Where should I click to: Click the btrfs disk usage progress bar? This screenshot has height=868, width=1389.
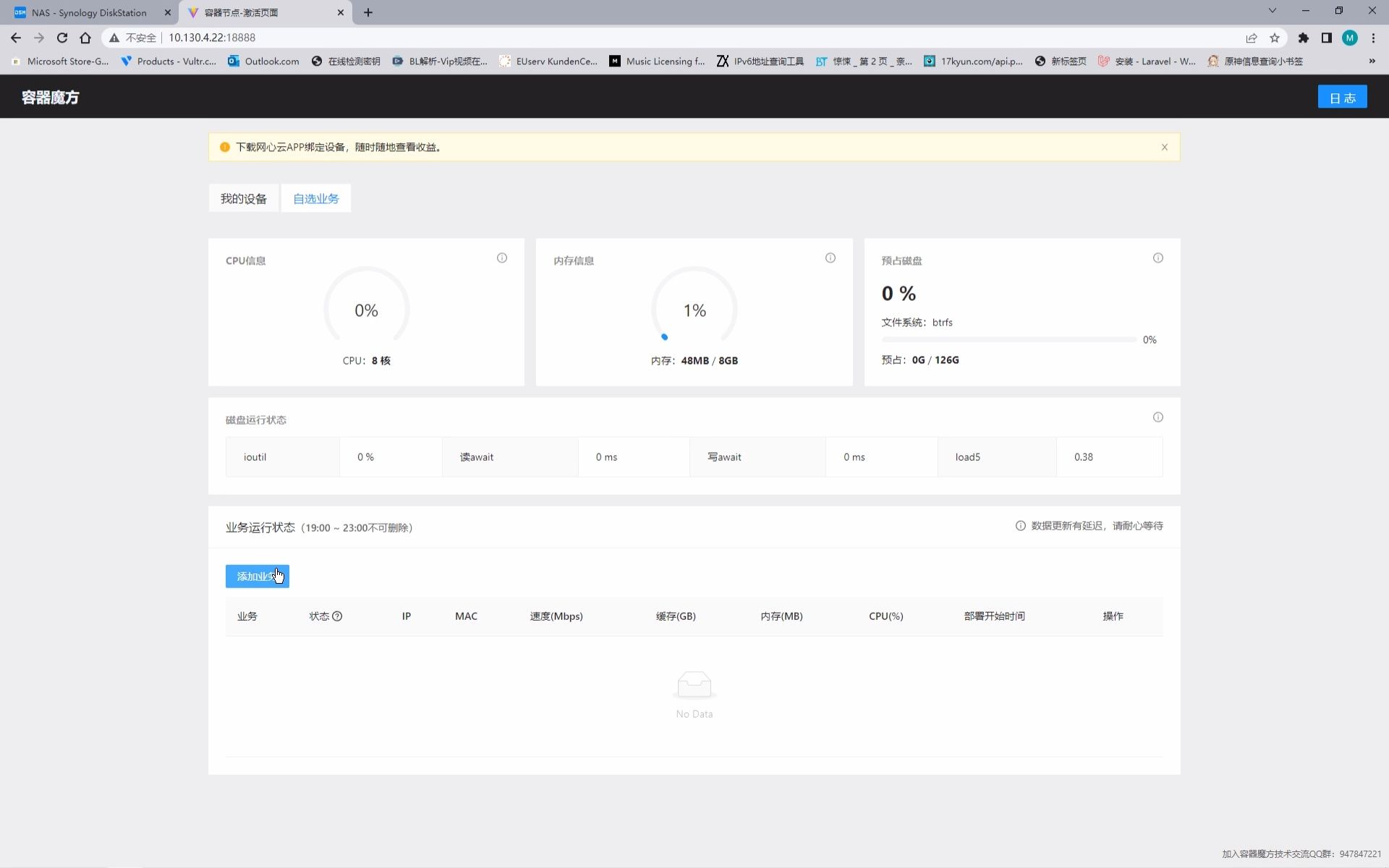(1009, 340)
